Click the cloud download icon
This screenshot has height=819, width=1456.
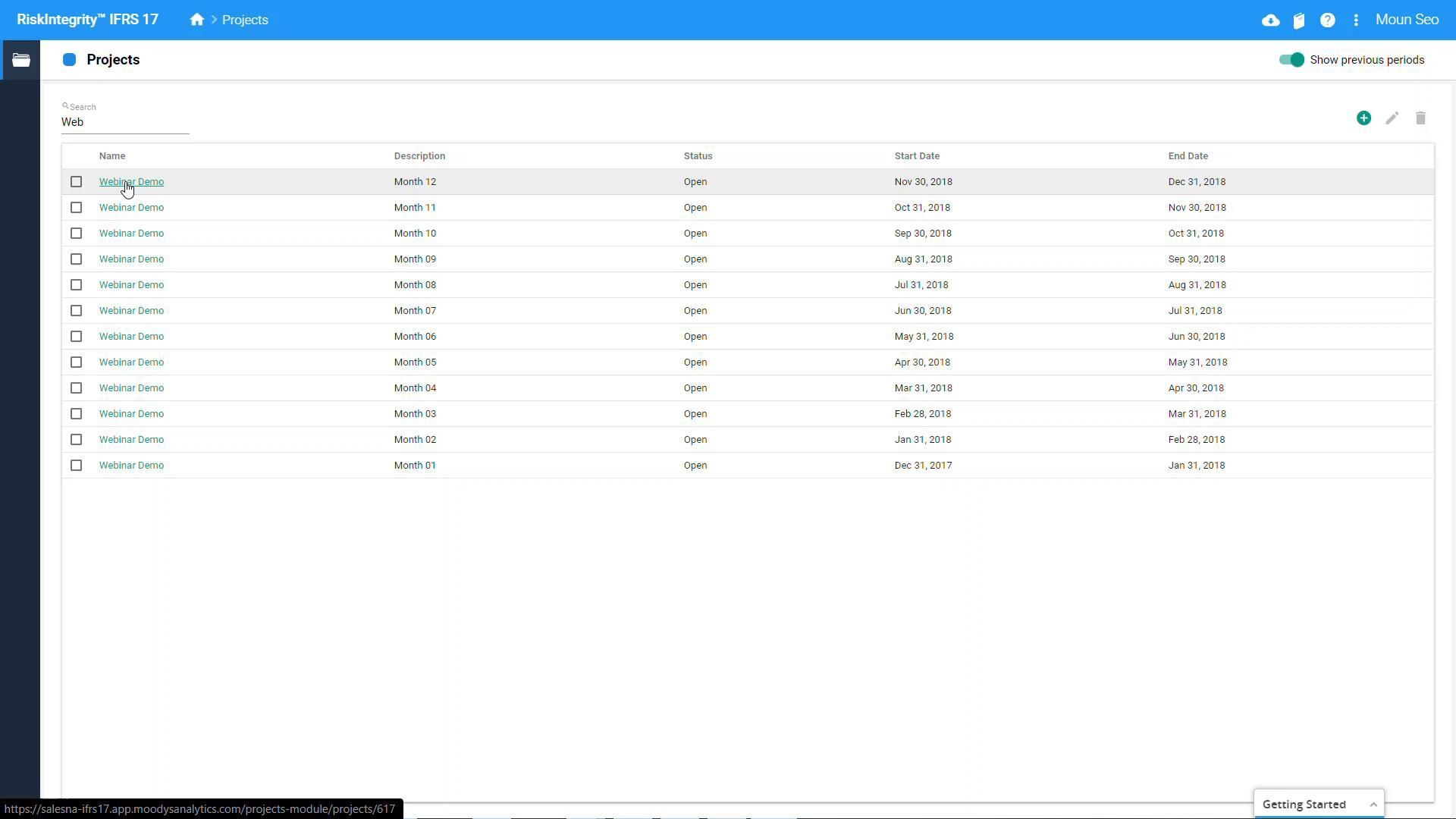[1271, 20]
